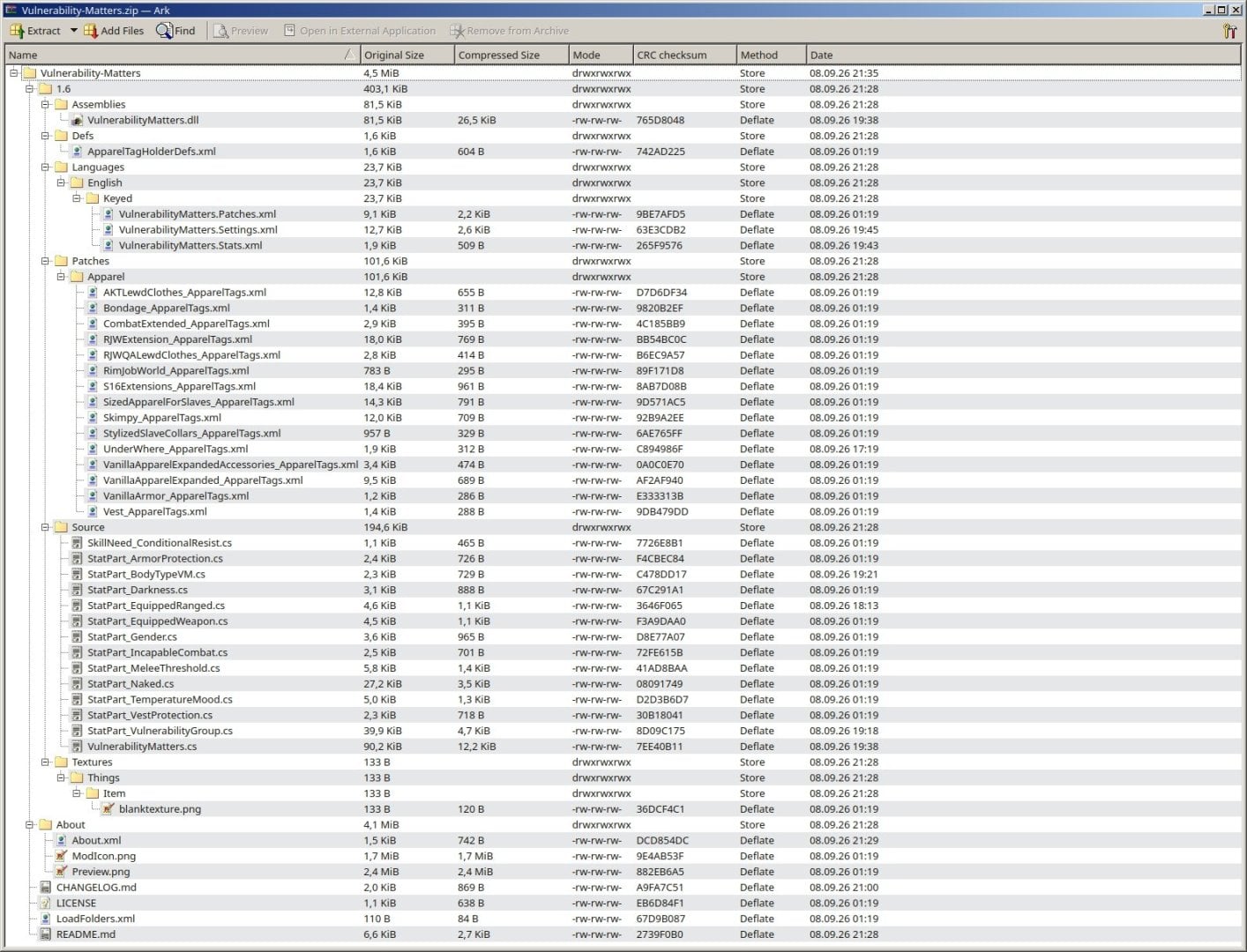Select StatPart_VulnerabilityGroup.cs entry
Viewport: 1247px width, 952px height.
click(160, 731)
